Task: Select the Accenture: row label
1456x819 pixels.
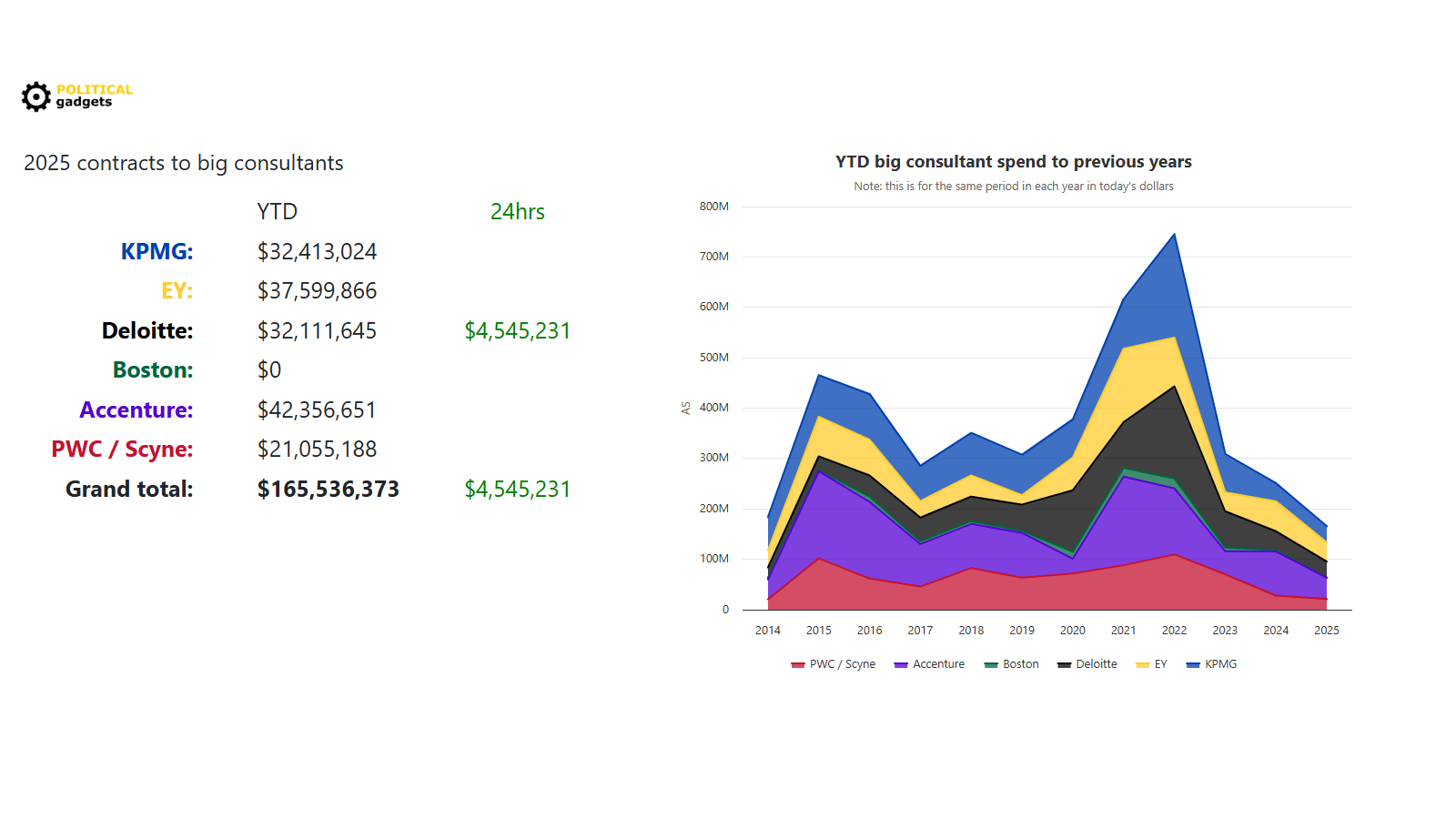Action: (136, 409)
